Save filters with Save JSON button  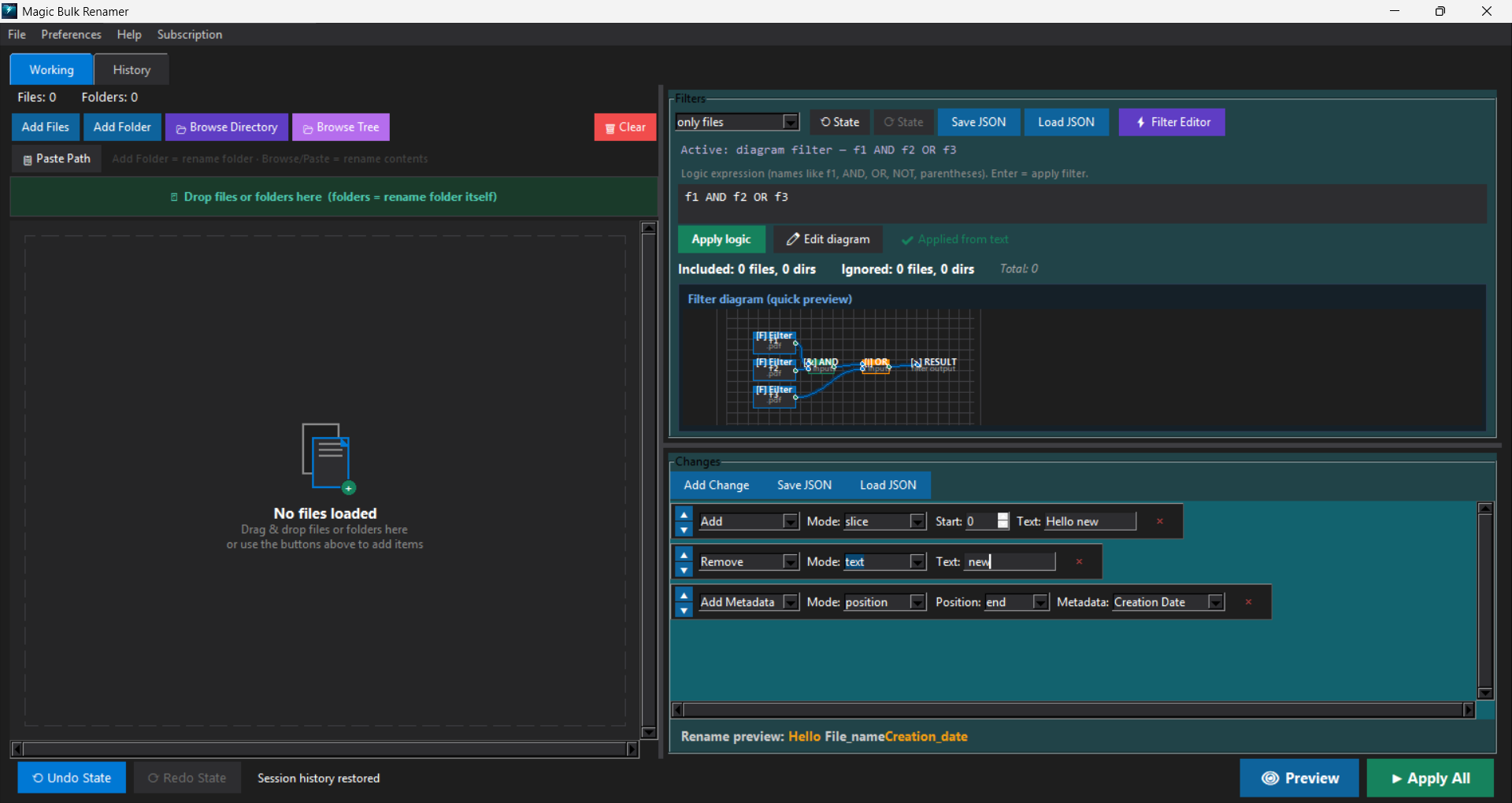click(x=979, y=122)
